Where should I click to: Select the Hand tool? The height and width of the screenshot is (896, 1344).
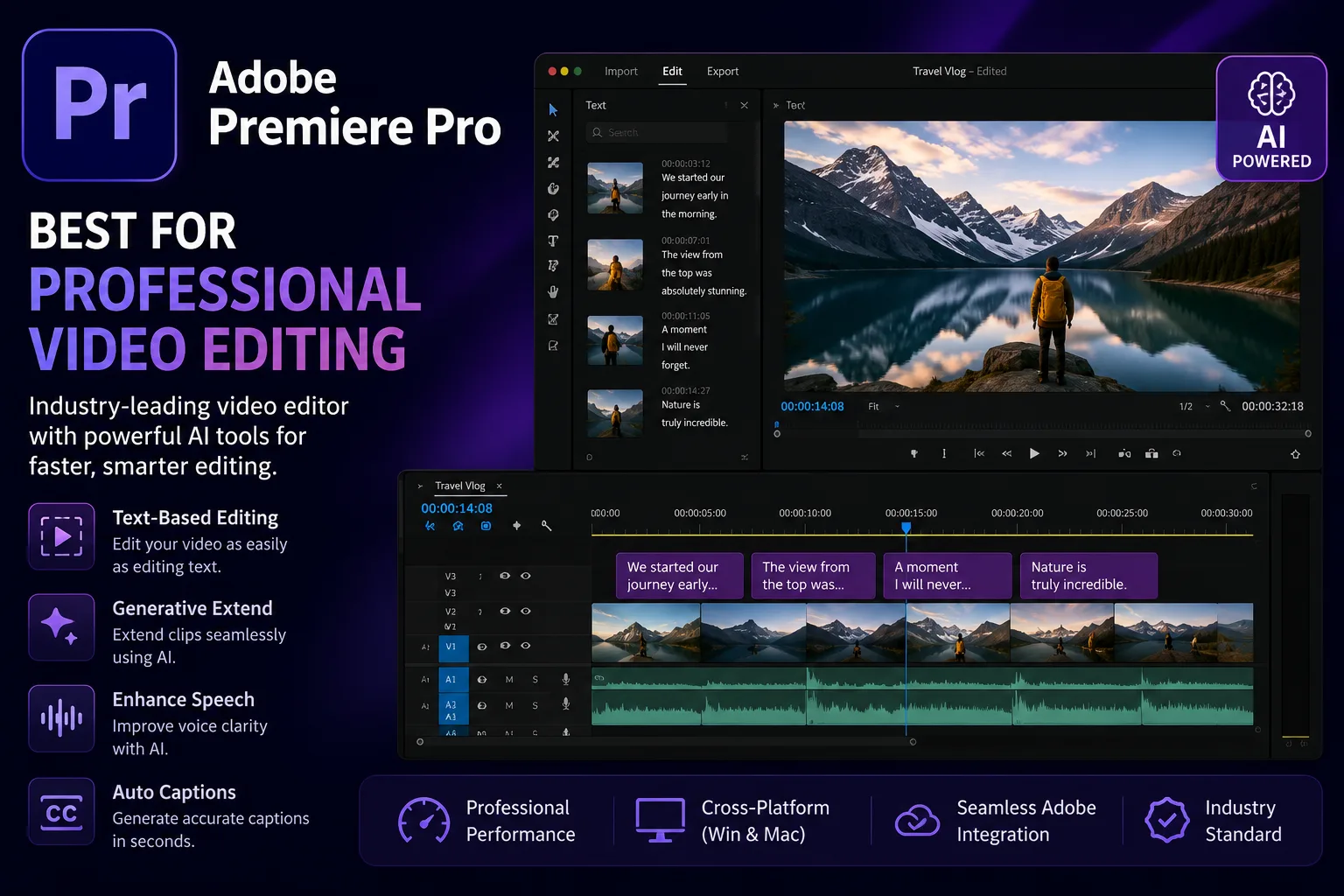tap(553, 291)
